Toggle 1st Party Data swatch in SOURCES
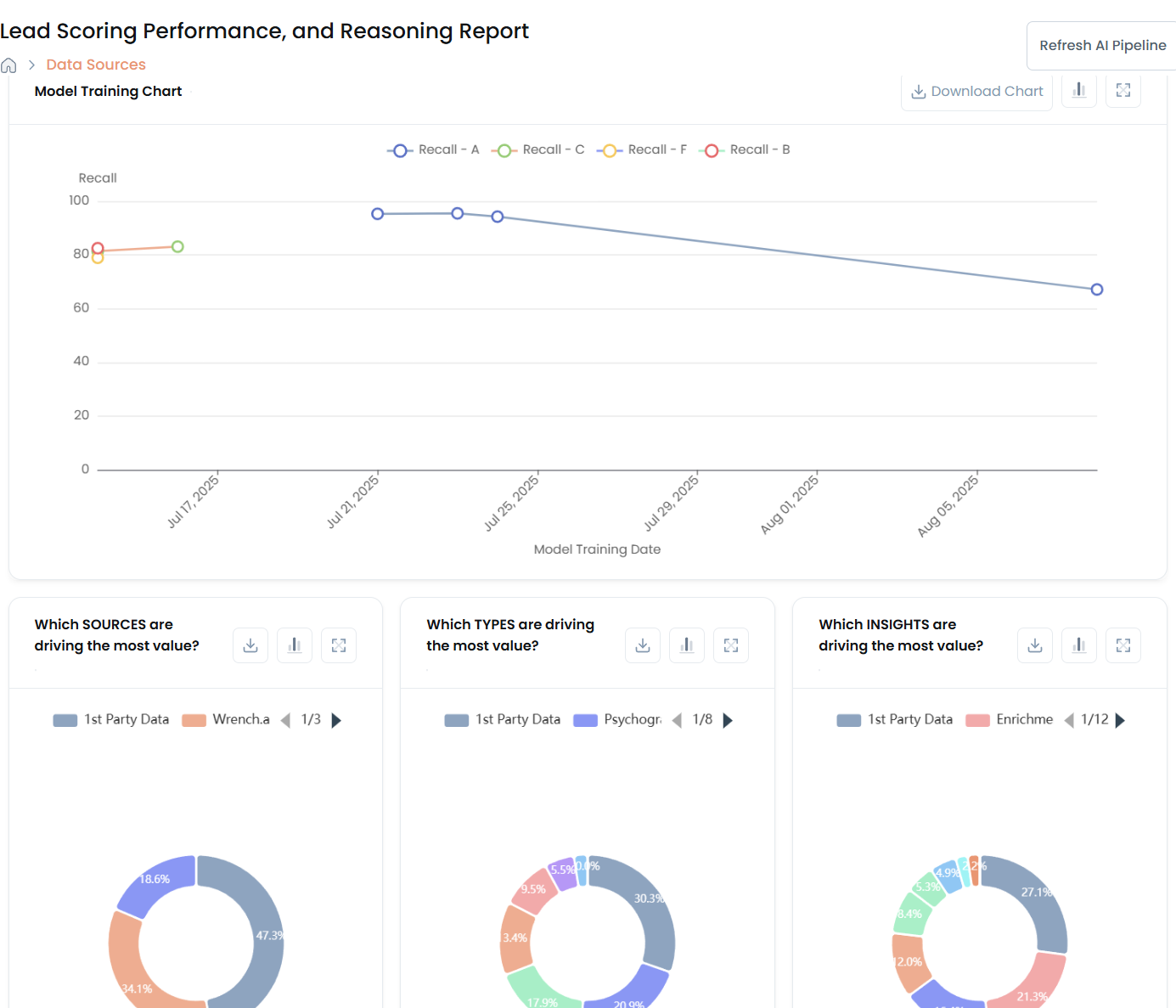 [x=65, y=720]
